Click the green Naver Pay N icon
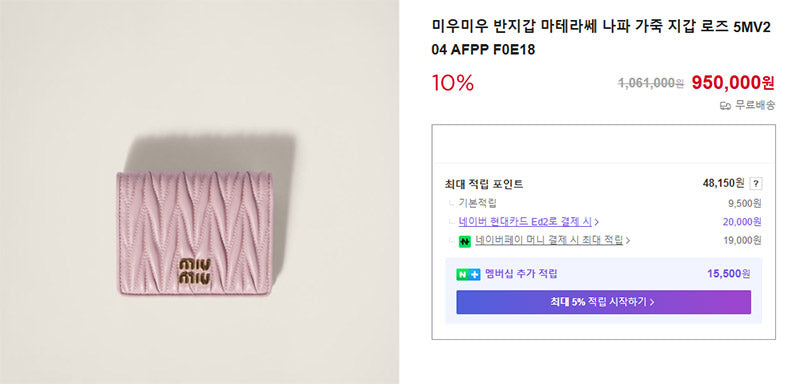Image resolution: width=800 pixels, height=384 pixels. click(x=464, y=241)
